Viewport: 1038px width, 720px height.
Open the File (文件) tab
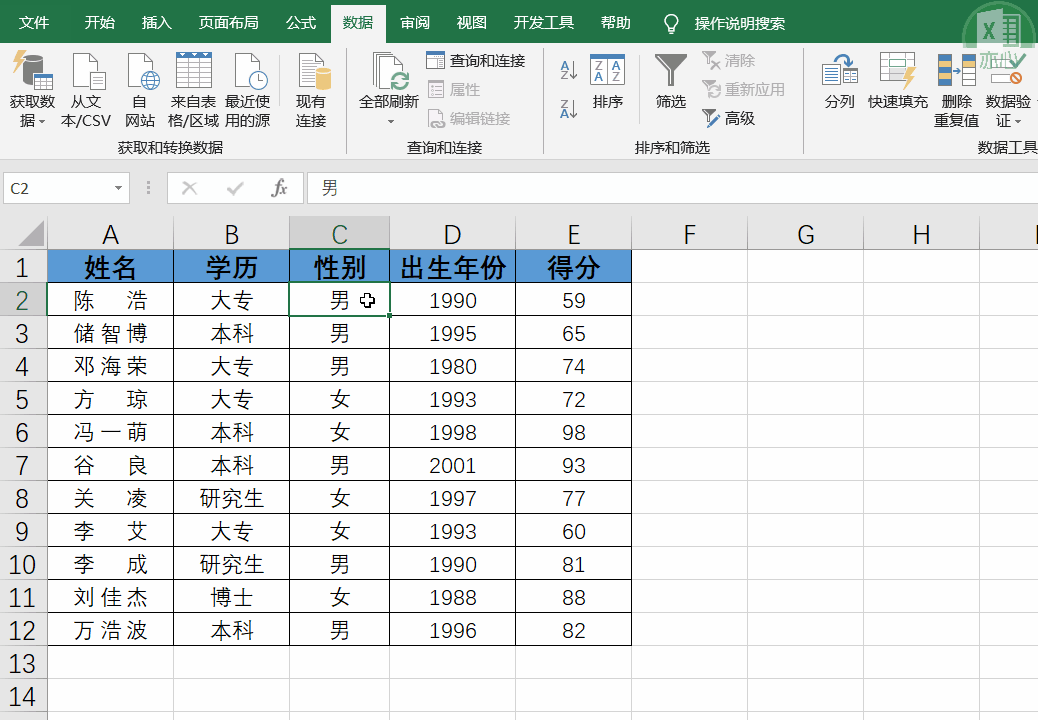coord(34,23)
